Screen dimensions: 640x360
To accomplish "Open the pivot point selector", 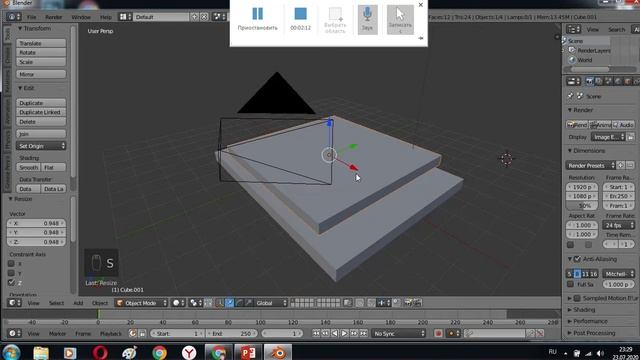I will (x=195, y=303).
